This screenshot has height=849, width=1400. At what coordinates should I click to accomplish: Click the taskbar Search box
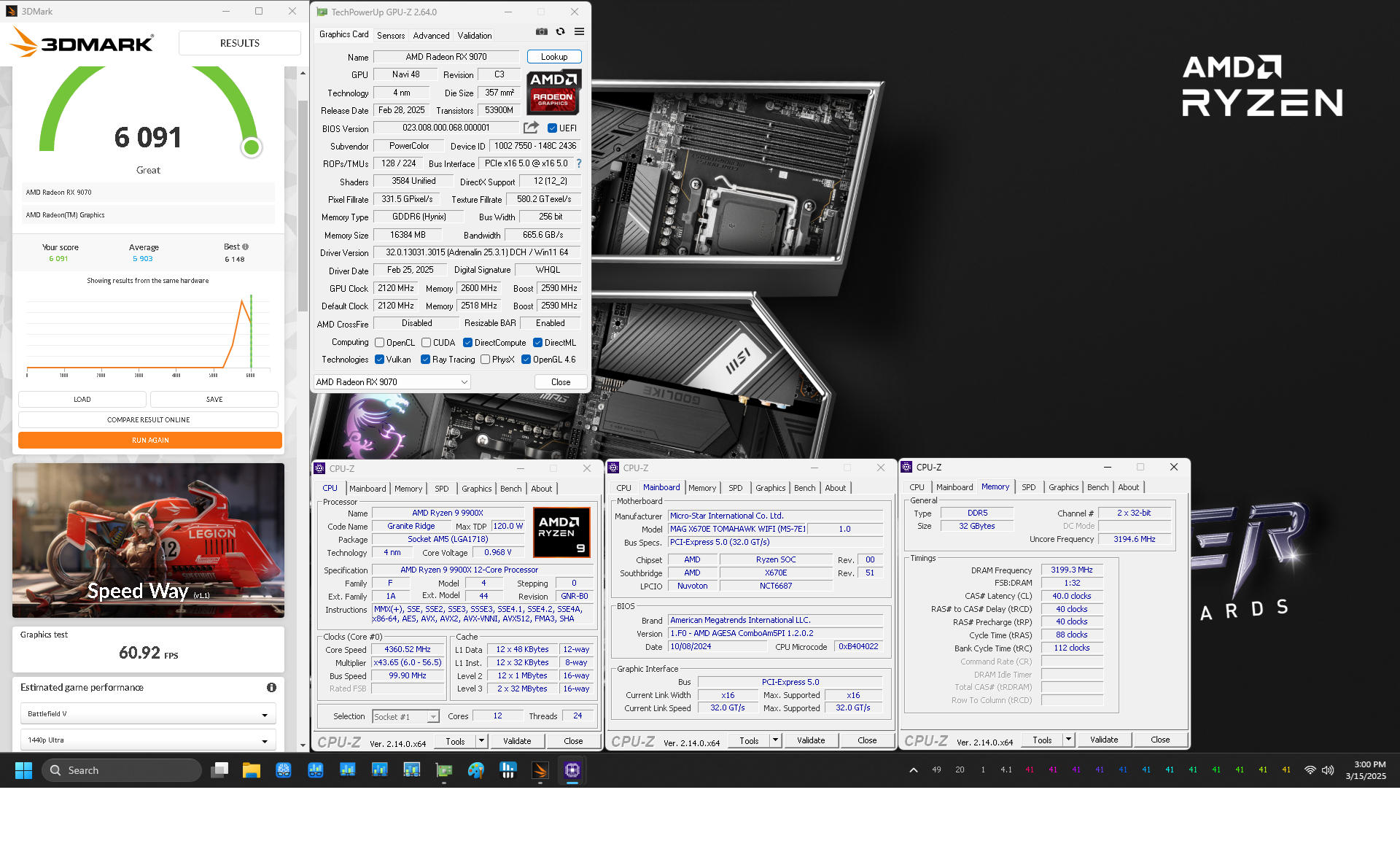click(121, 770)
